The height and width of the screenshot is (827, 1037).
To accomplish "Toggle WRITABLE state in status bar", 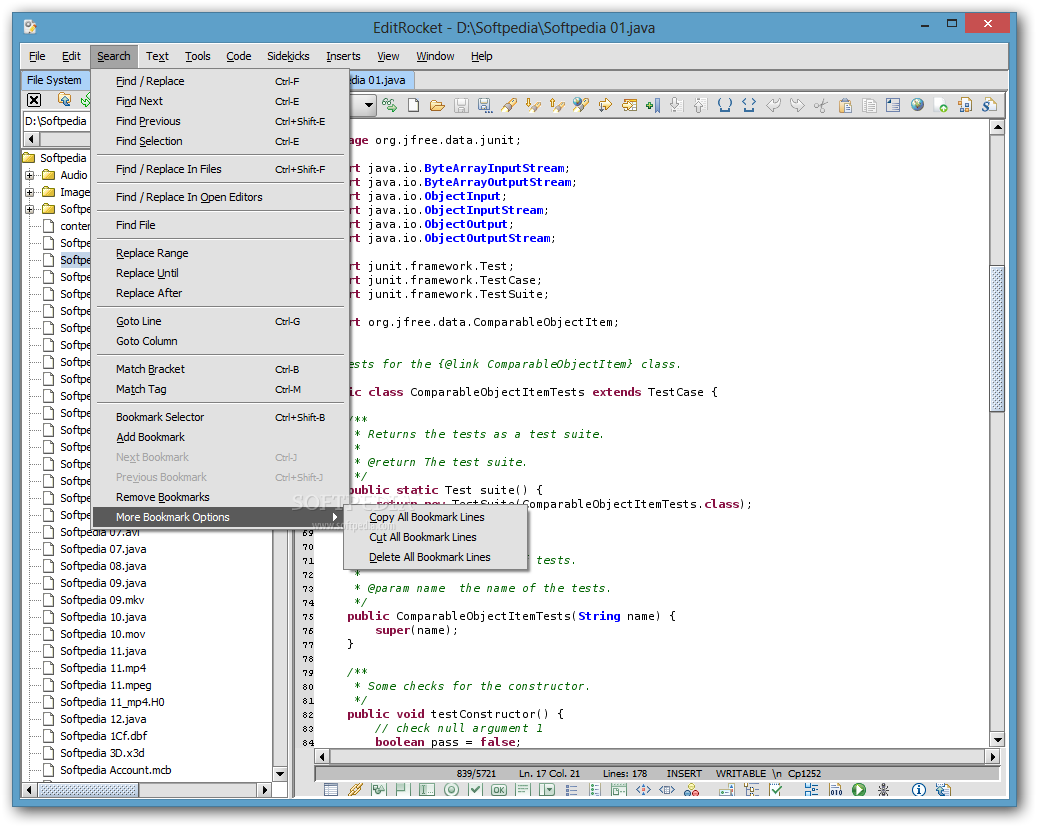I will tap(740, 773).
